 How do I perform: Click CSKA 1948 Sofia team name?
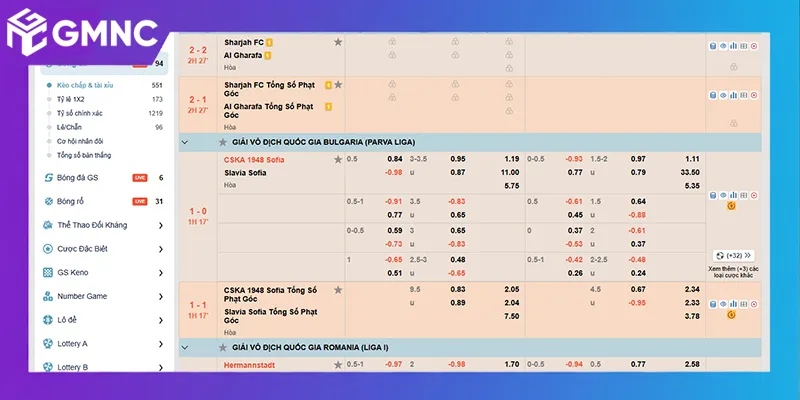click(254, 160)
